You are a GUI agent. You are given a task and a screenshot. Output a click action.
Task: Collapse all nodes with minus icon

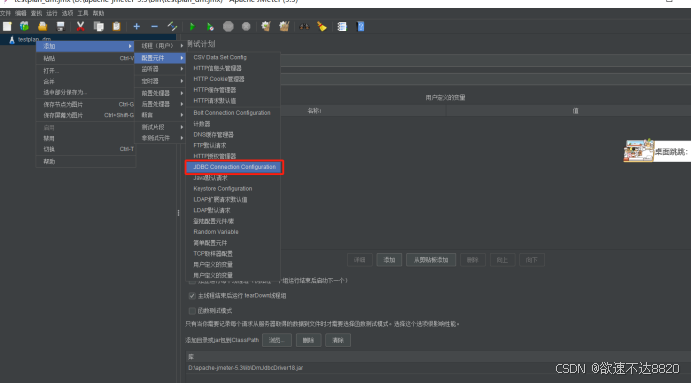[154, 26]
